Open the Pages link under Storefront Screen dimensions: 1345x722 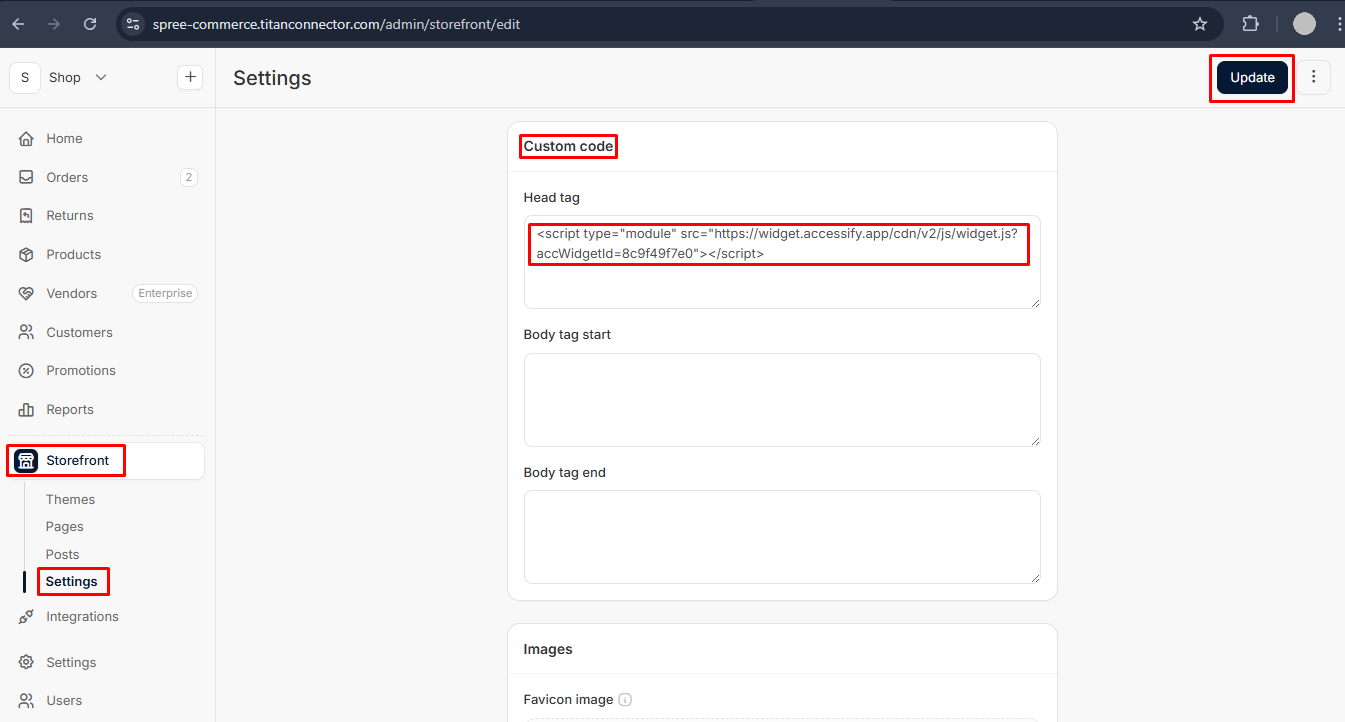coord(64,526)
